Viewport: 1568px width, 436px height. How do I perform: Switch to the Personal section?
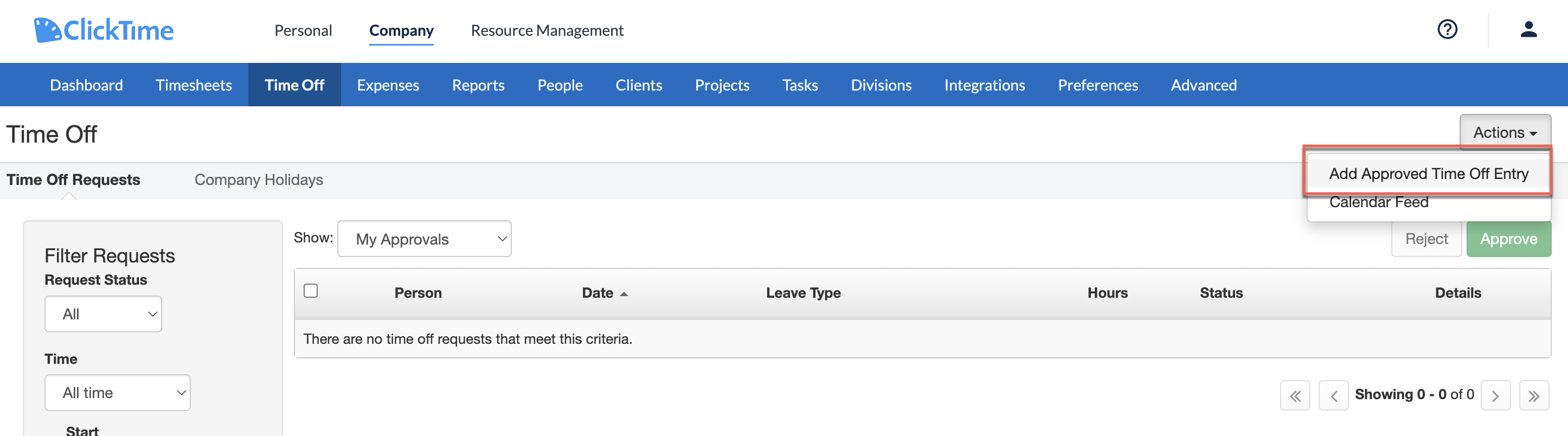tap(303, 30)
